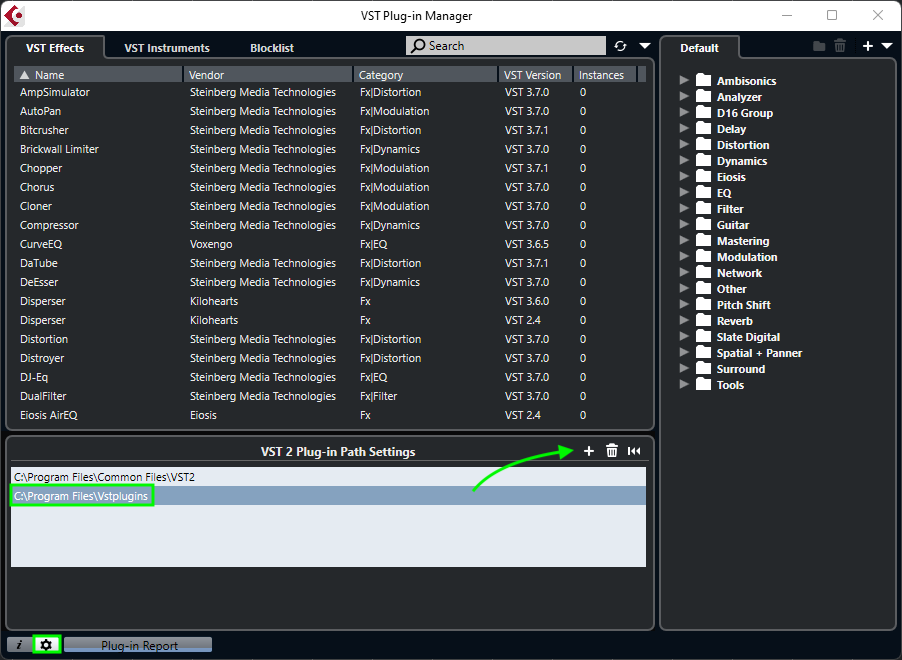Expand the D16 Group folder
Screen dimensions: 902x660
point(684,112)
